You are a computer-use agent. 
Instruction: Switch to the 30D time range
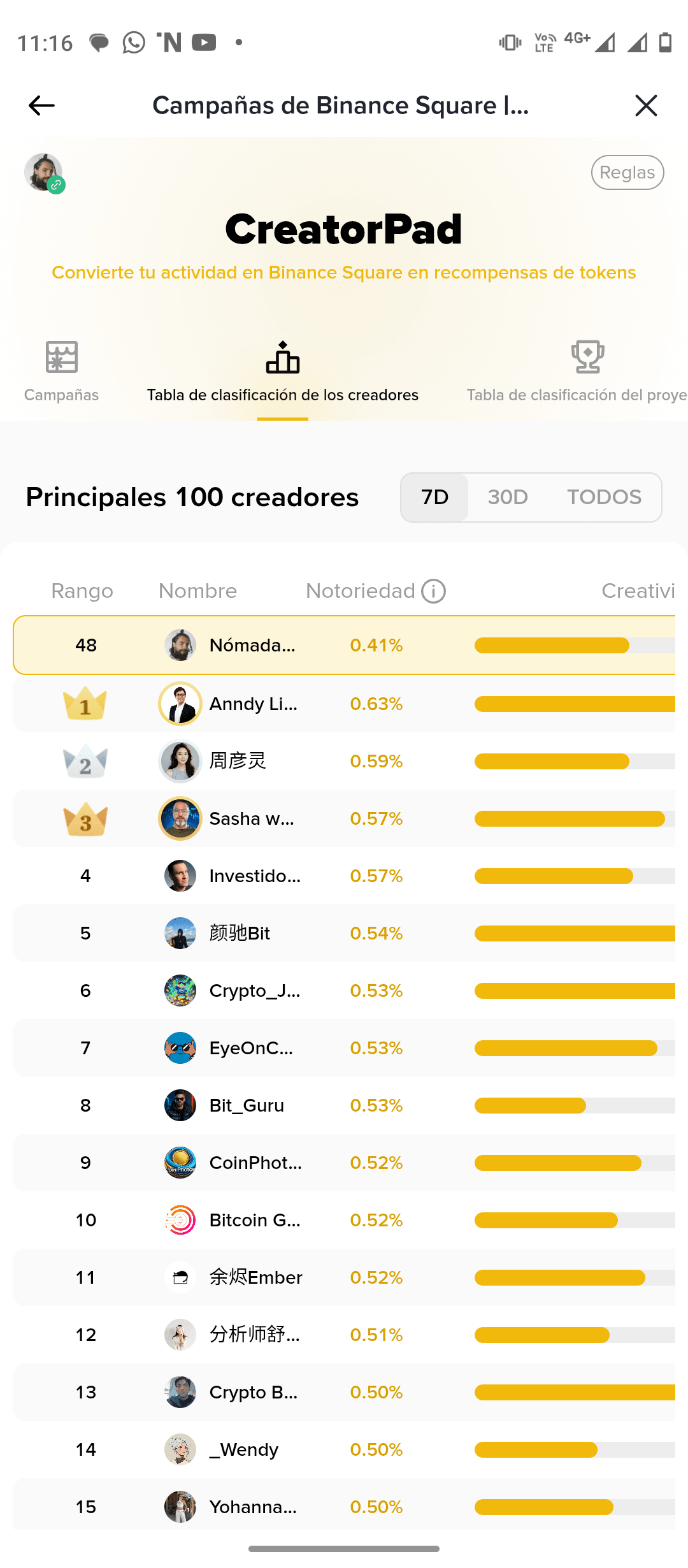(x=508, y=497)
